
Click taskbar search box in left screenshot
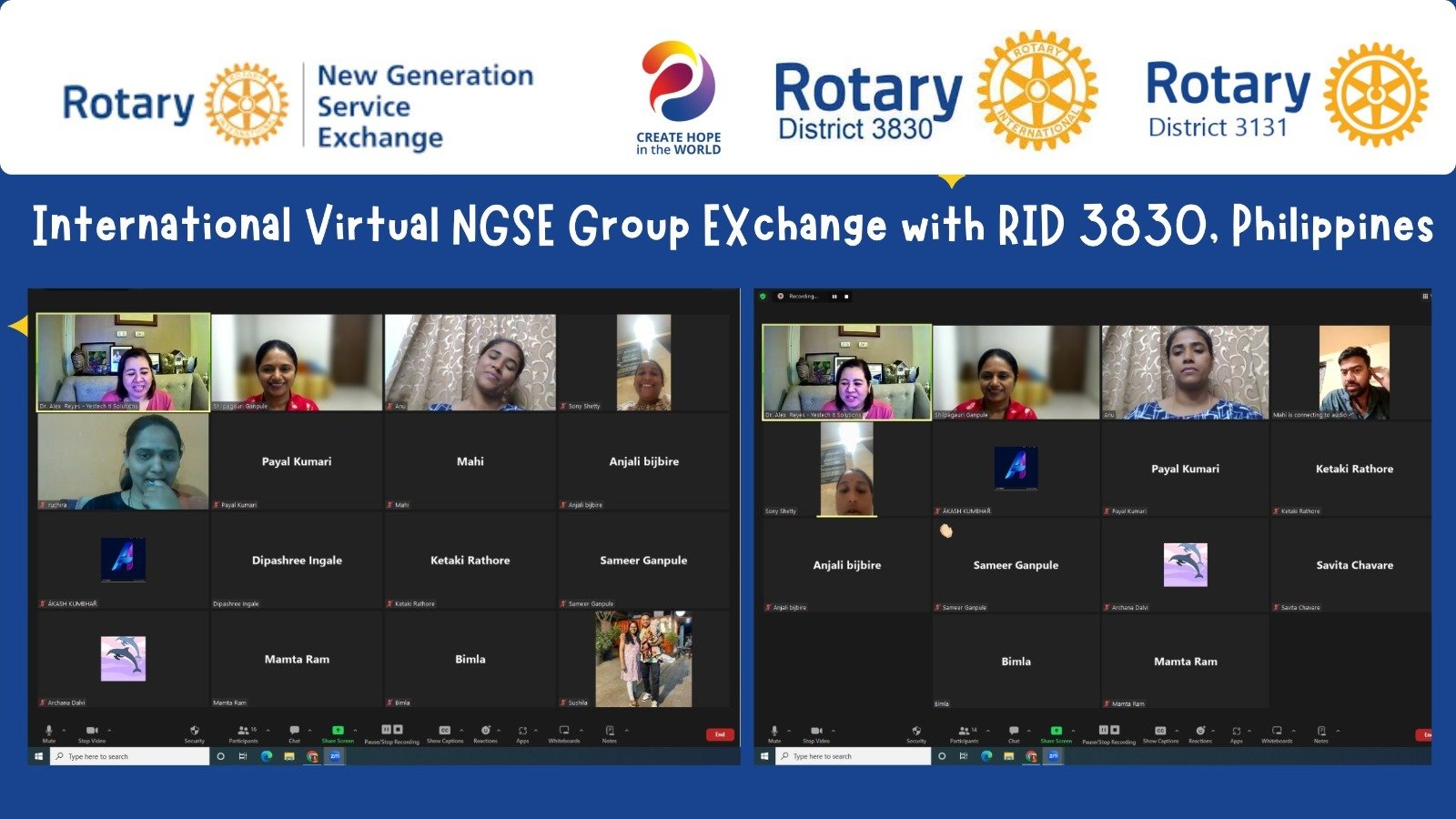coord(129,756)
